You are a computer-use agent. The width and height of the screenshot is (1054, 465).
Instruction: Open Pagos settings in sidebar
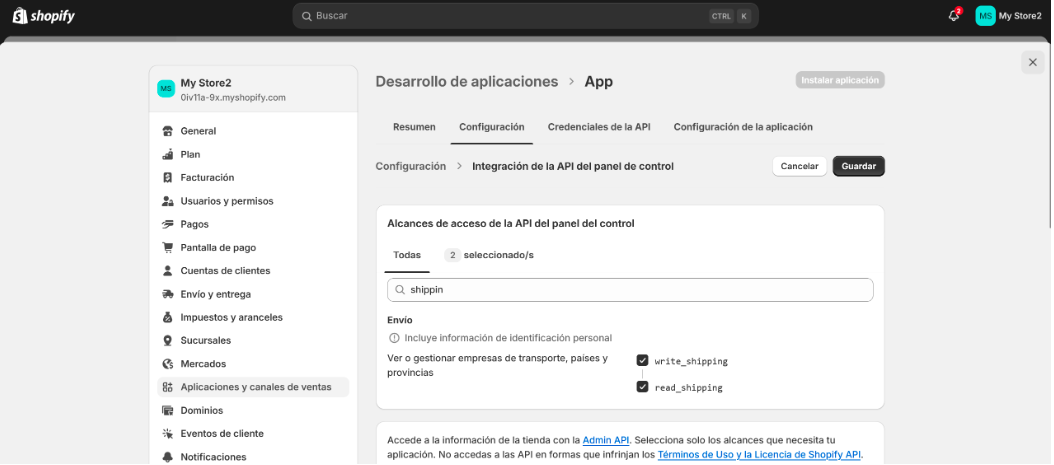[x=253, y=224]
